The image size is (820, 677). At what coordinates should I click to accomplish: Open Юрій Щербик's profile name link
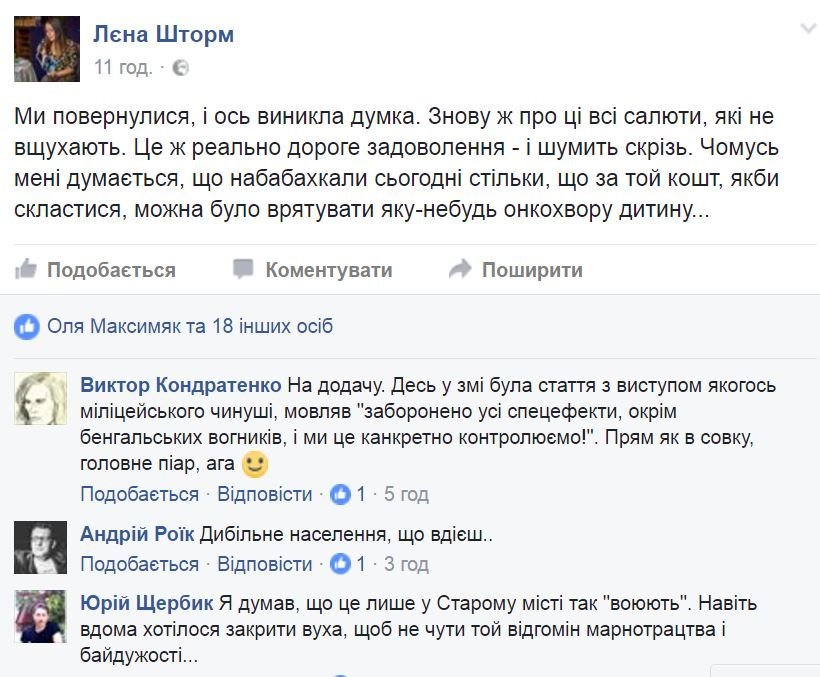click(x=146, y=605)
